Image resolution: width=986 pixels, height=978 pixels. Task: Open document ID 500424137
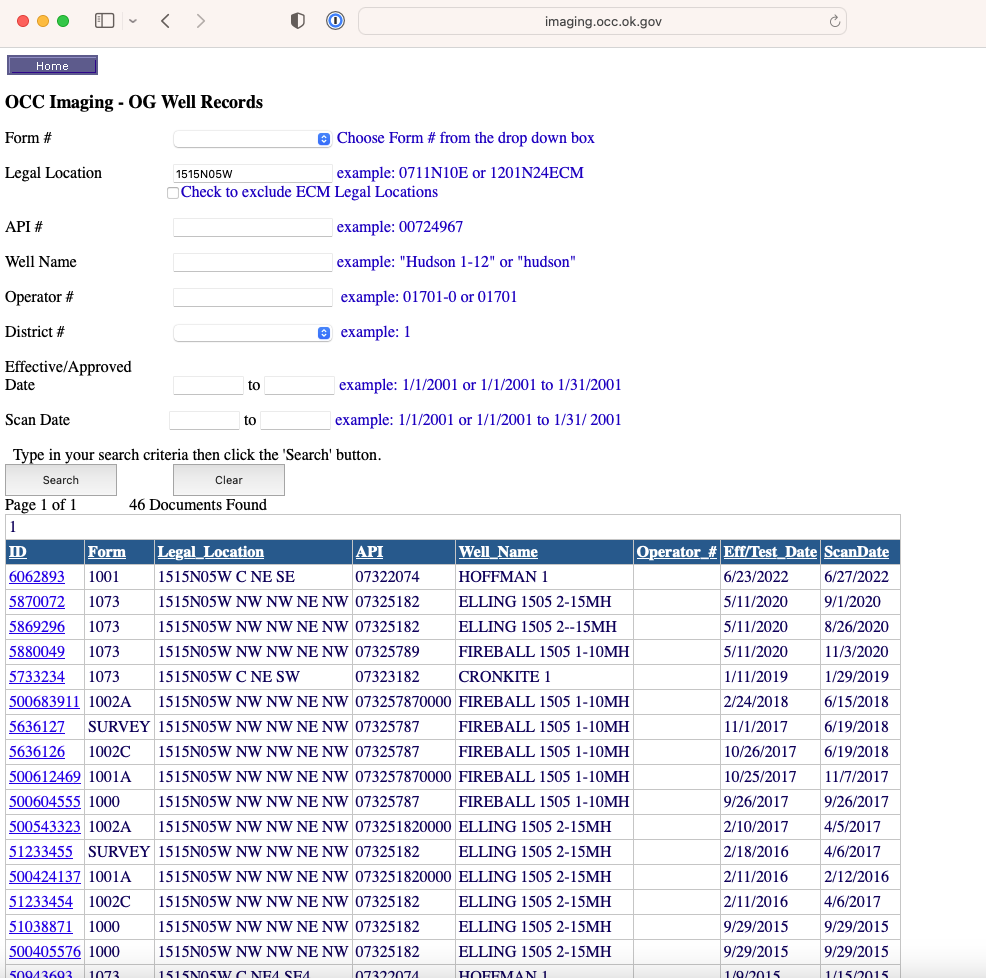pyautogui.click(x=45, y=877)
